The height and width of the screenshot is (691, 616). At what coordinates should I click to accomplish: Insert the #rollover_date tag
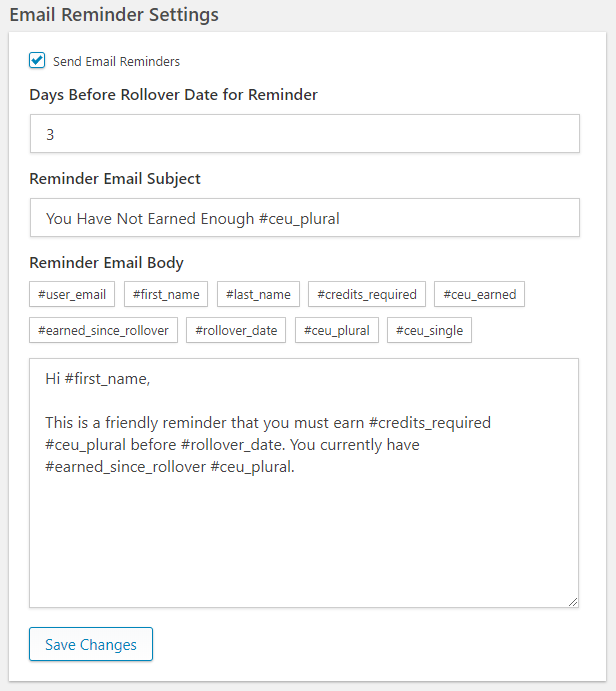pos(236,330)
